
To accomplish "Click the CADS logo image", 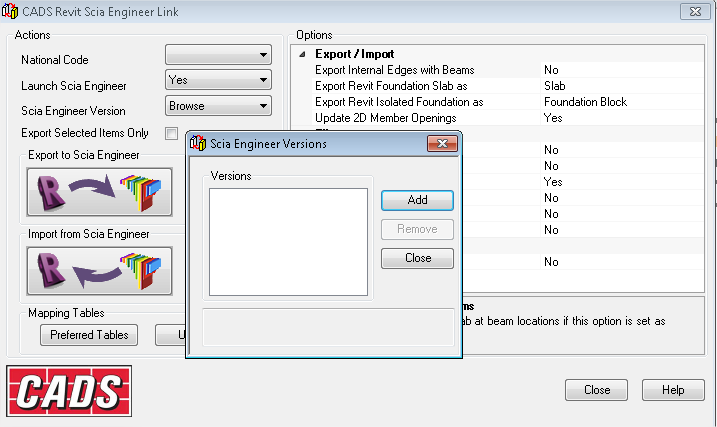I will [x=69, y=390].
